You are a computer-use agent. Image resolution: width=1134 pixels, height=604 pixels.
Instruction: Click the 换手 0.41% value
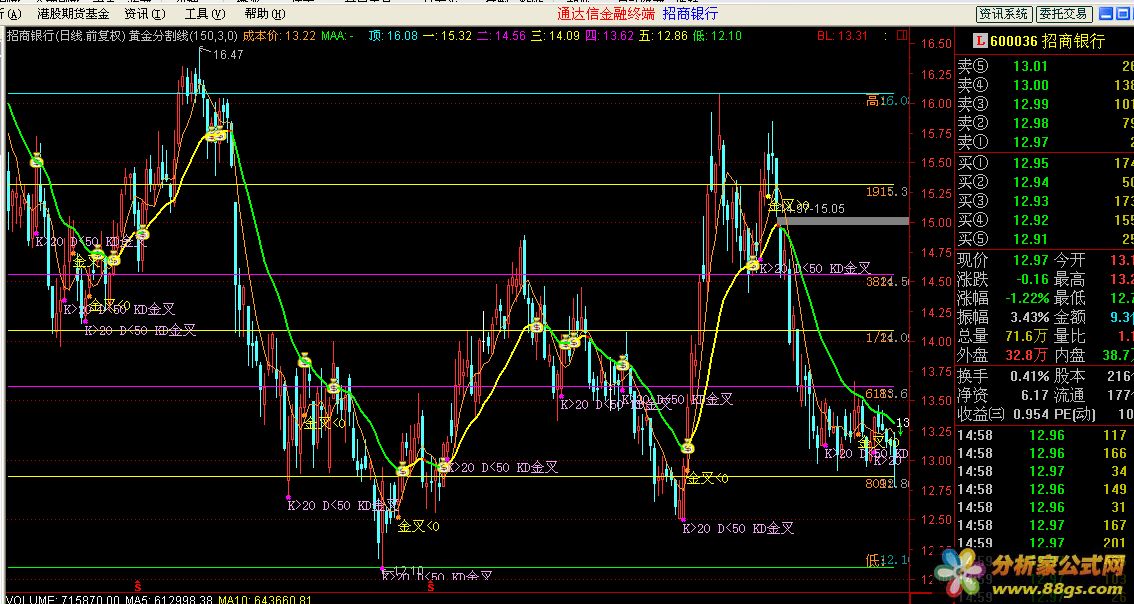tap(1028, 376)
